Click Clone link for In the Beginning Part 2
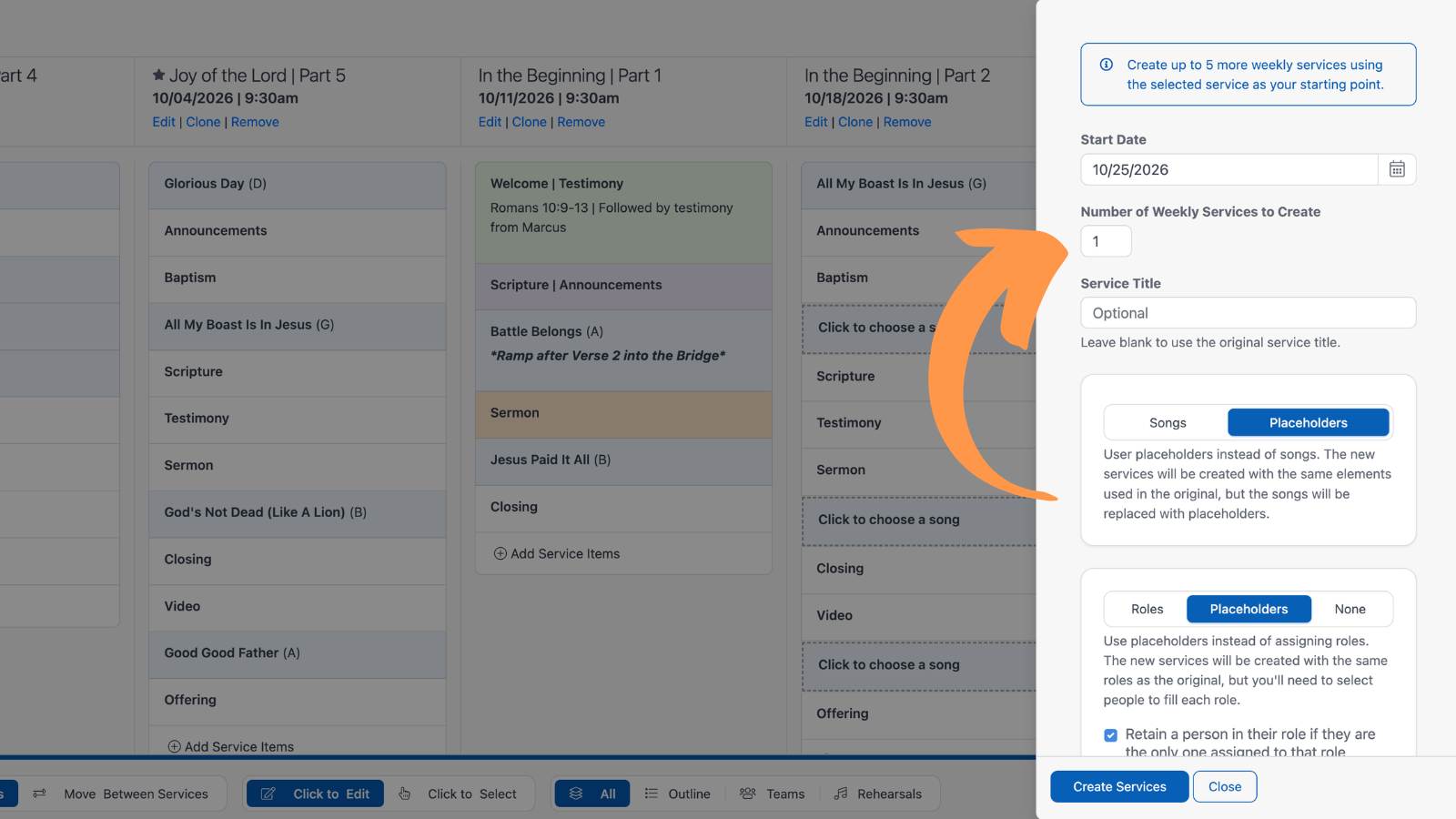The height and width of the screenshot is (819, 1456). pos(854,122)
